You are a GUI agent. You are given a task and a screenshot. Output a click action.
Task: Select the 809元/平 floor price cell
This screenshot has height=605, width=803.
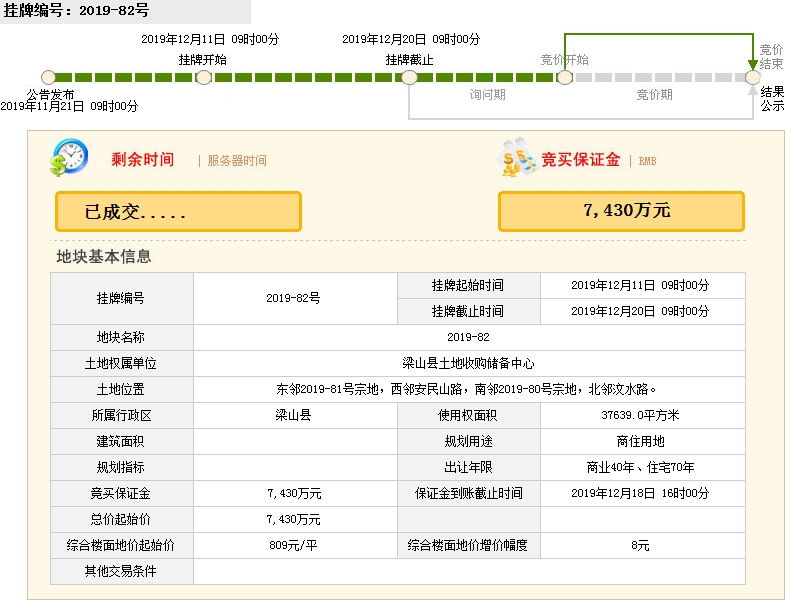click(x=295, y=546)
